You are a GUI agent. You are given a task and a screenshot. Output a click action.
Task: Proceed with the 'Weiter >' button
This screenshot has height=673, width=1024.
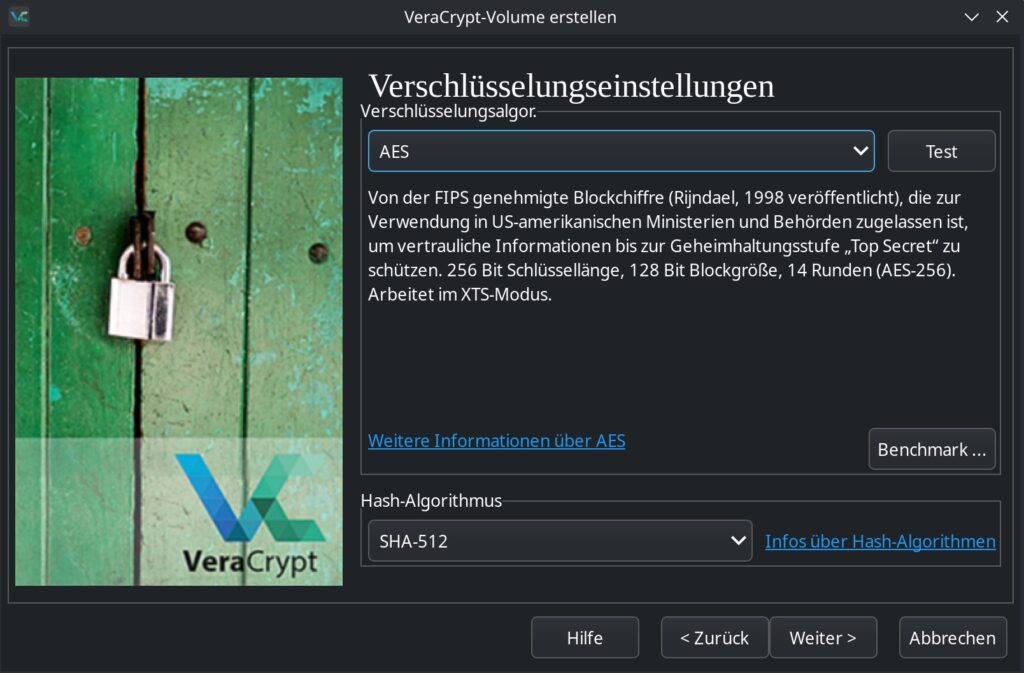822,638
